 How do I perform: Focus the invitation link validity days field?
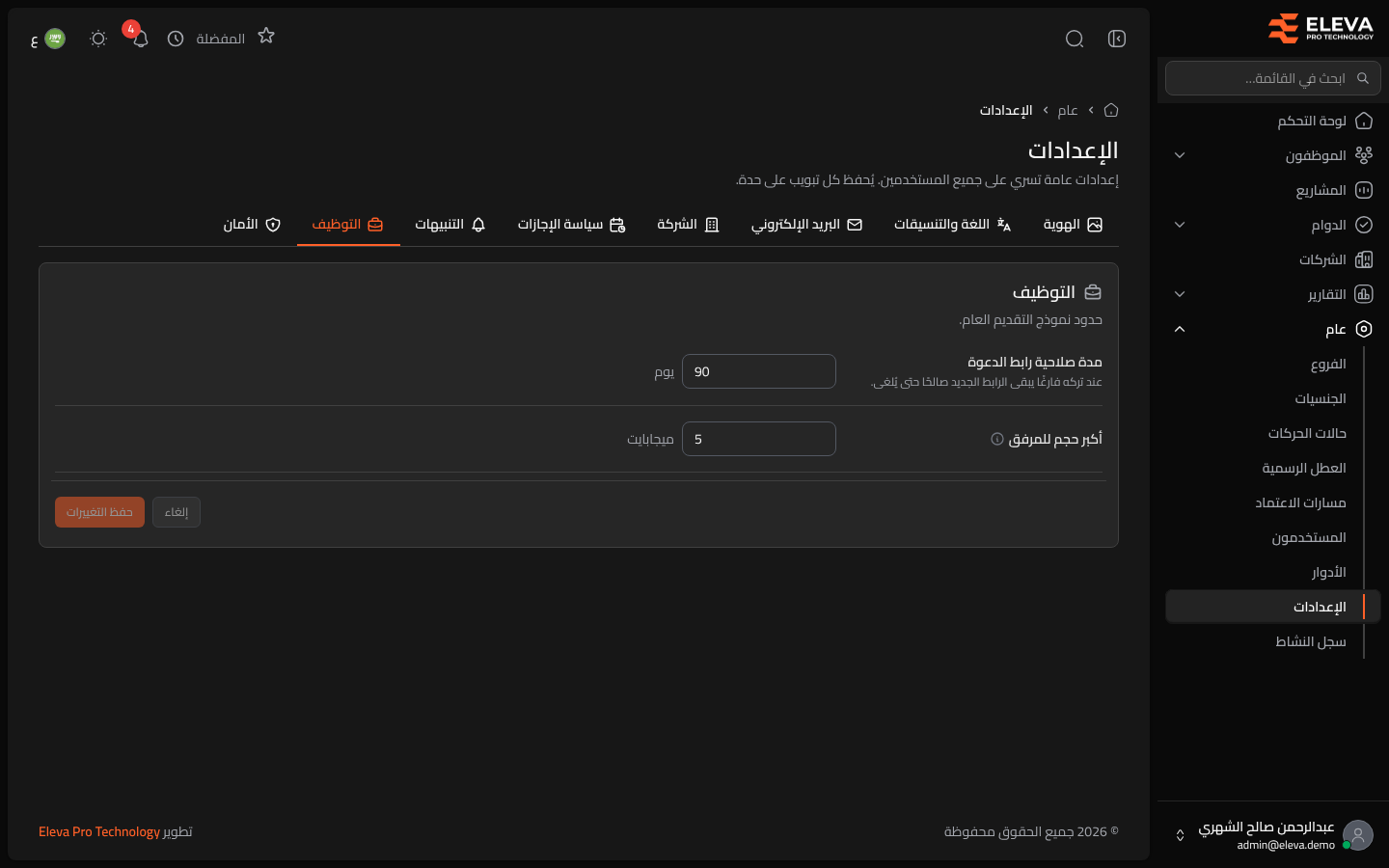coord(759,371)
